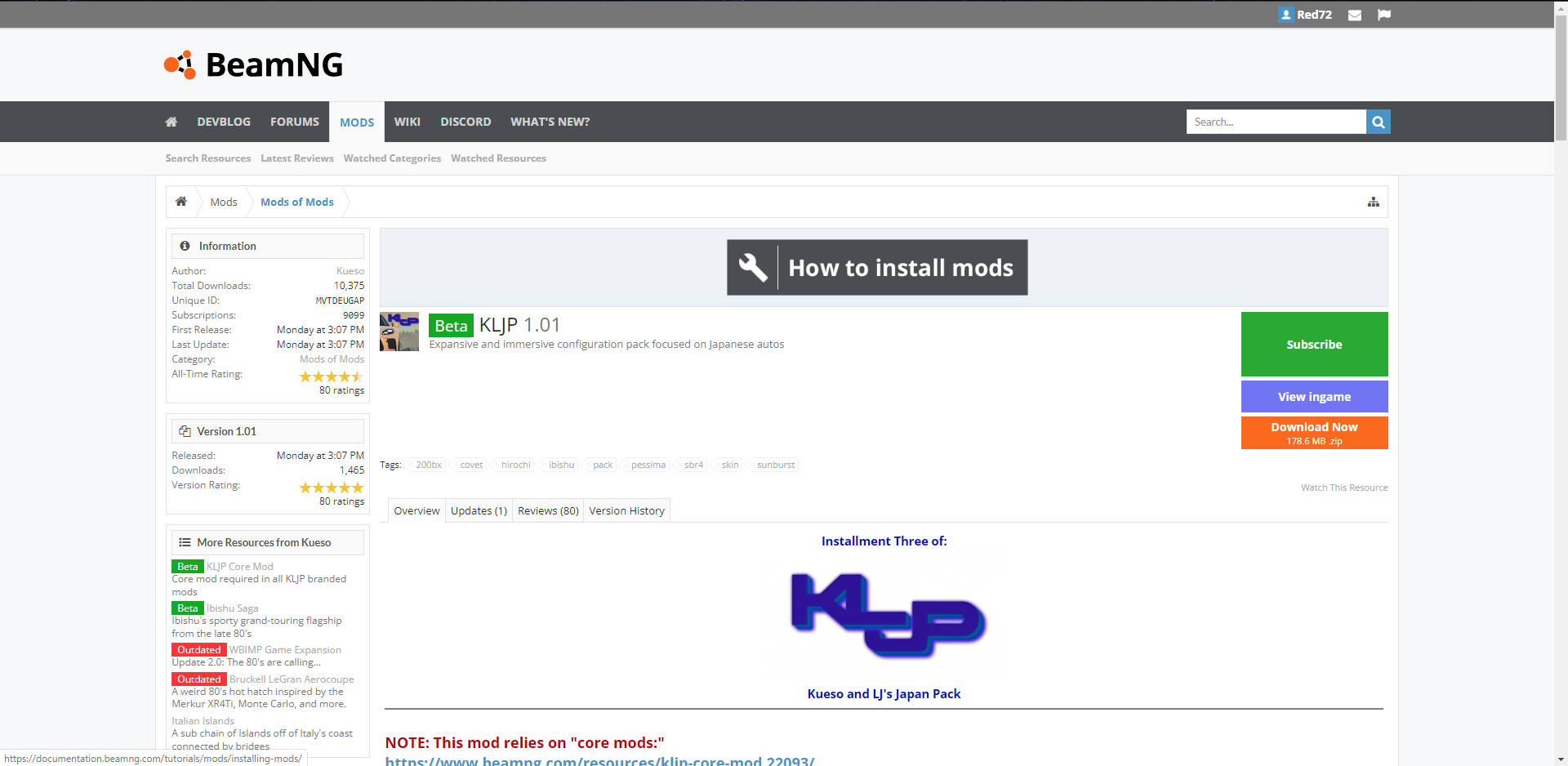Screen dimensions: 1568x766
Task: Open Search Resources link
Action: tap(208, 158)
